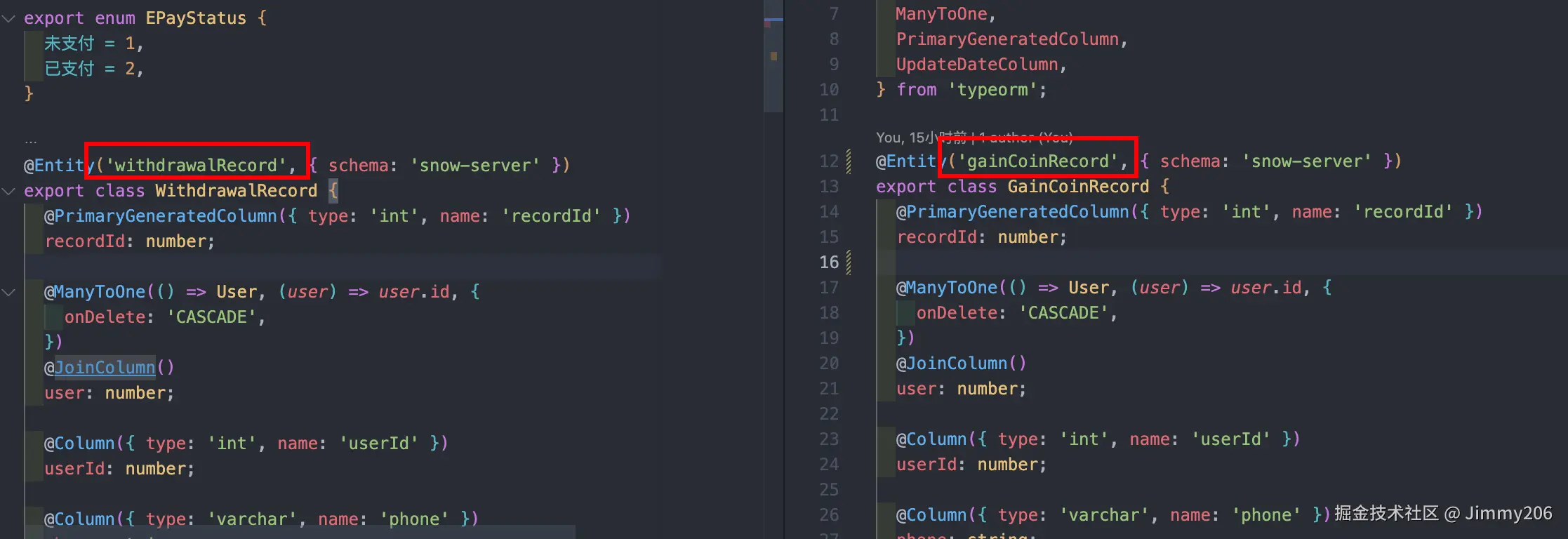This screenshot has height=539, width=1568.
Task: Click the 'typeorm' module string
Action: (x=992, y=90)
